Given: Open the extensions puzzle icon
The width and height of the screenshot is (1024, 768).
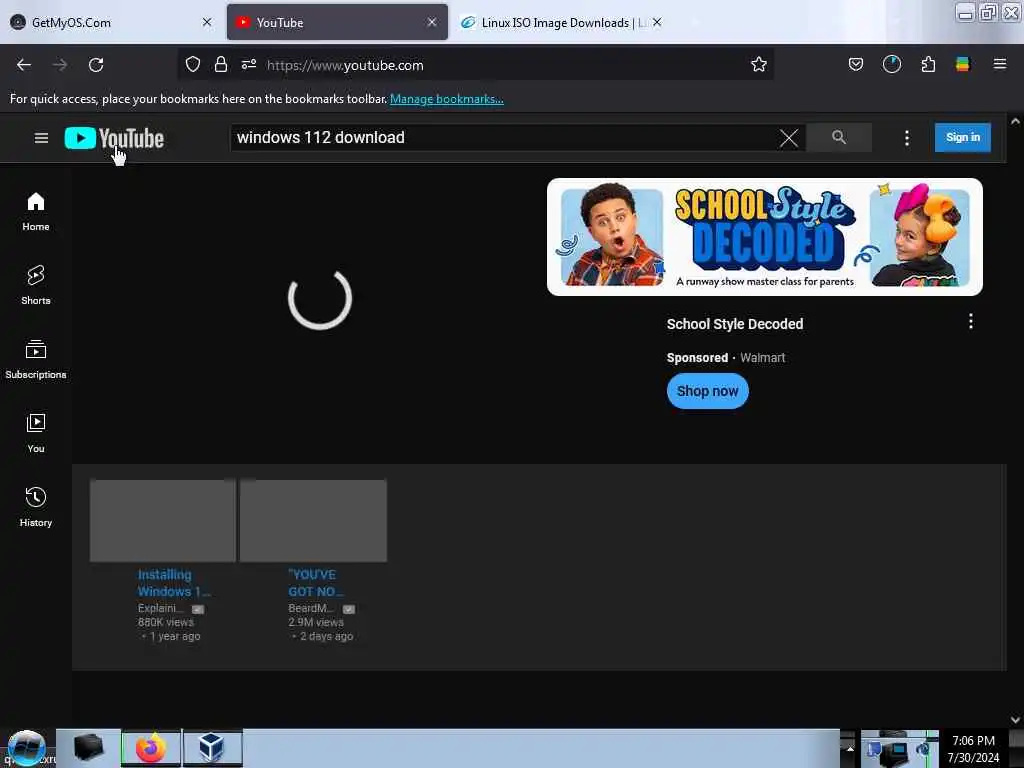Looking at the screenshot, I should coord(928,65).
